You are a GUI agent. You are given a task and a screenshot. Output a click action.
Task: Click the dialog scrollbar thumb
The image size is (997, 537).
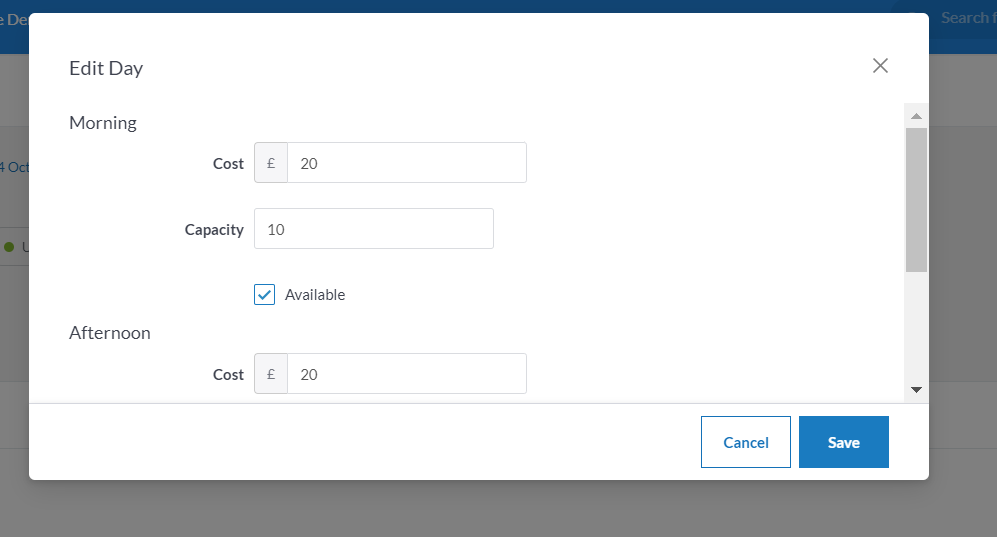pyautogui.click(x=916, y=200)
